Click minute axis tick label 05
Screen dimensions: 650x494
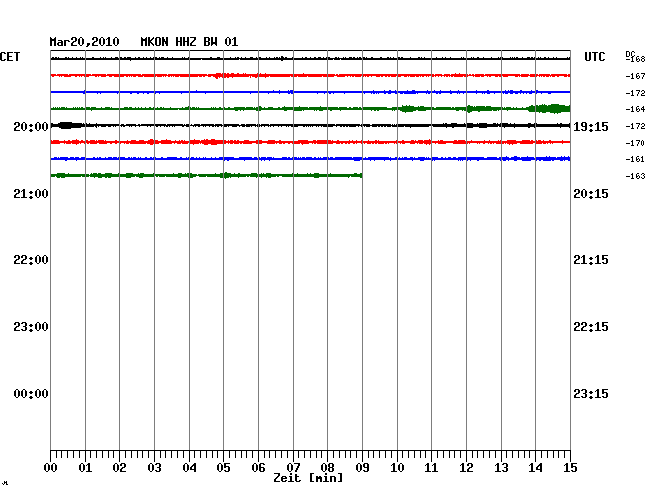[x=223, y=468]
